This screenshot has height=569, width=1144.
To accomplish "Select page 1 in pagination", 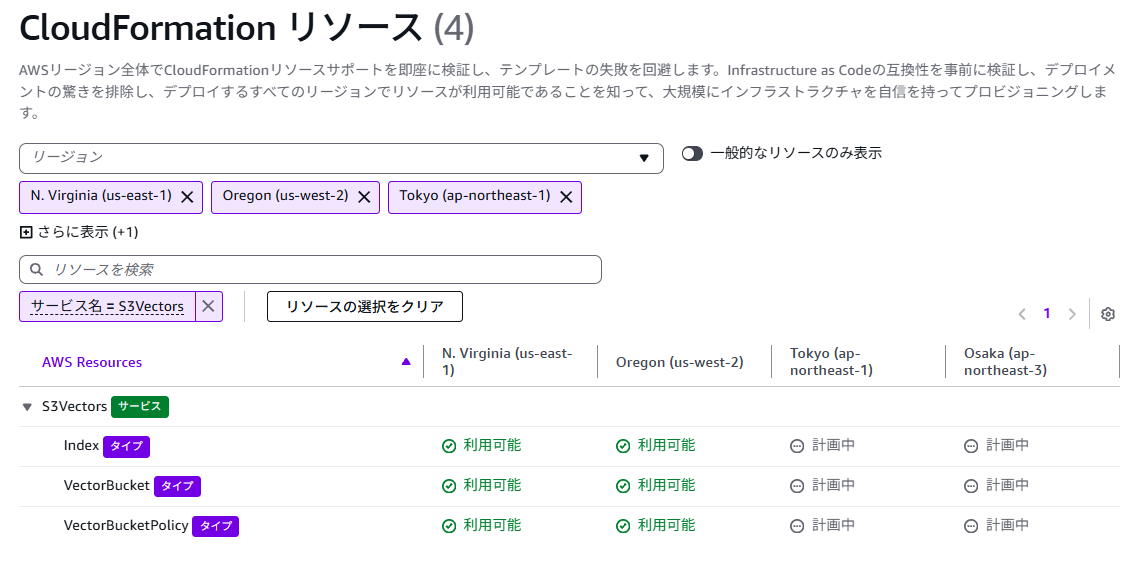I will [1047, 314].
